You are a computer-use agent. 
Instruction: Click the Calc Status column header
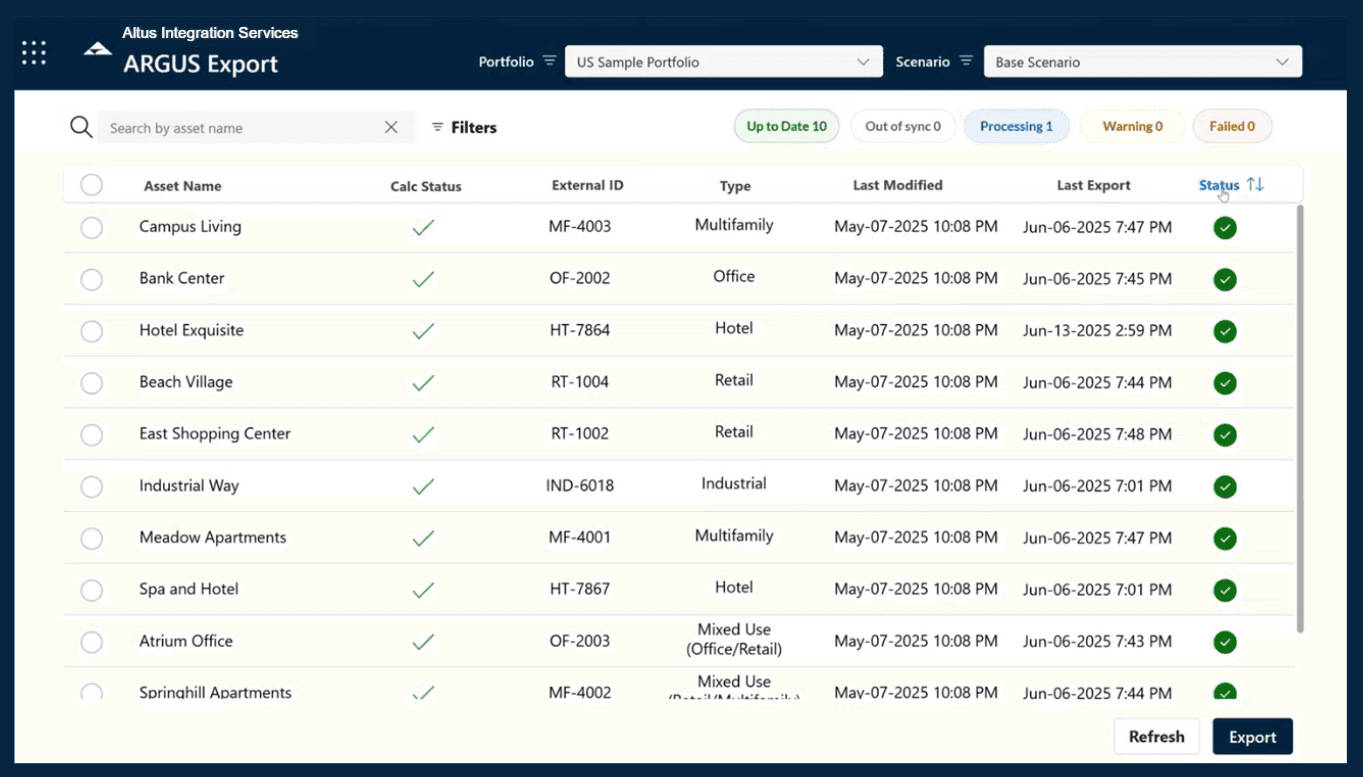pyautogui.click(x=426, y=186)
